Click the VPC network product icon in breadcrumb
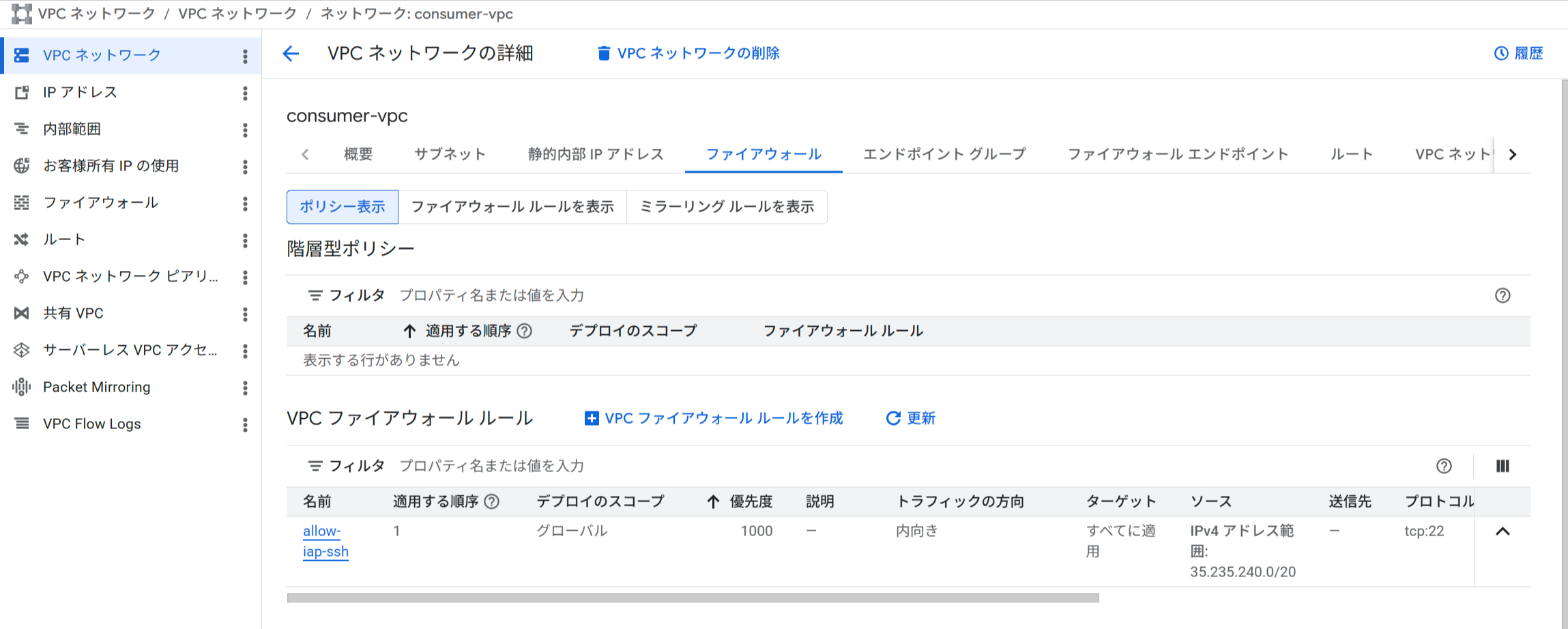This screenshot has width=1568, height=629. coord(22,14)
